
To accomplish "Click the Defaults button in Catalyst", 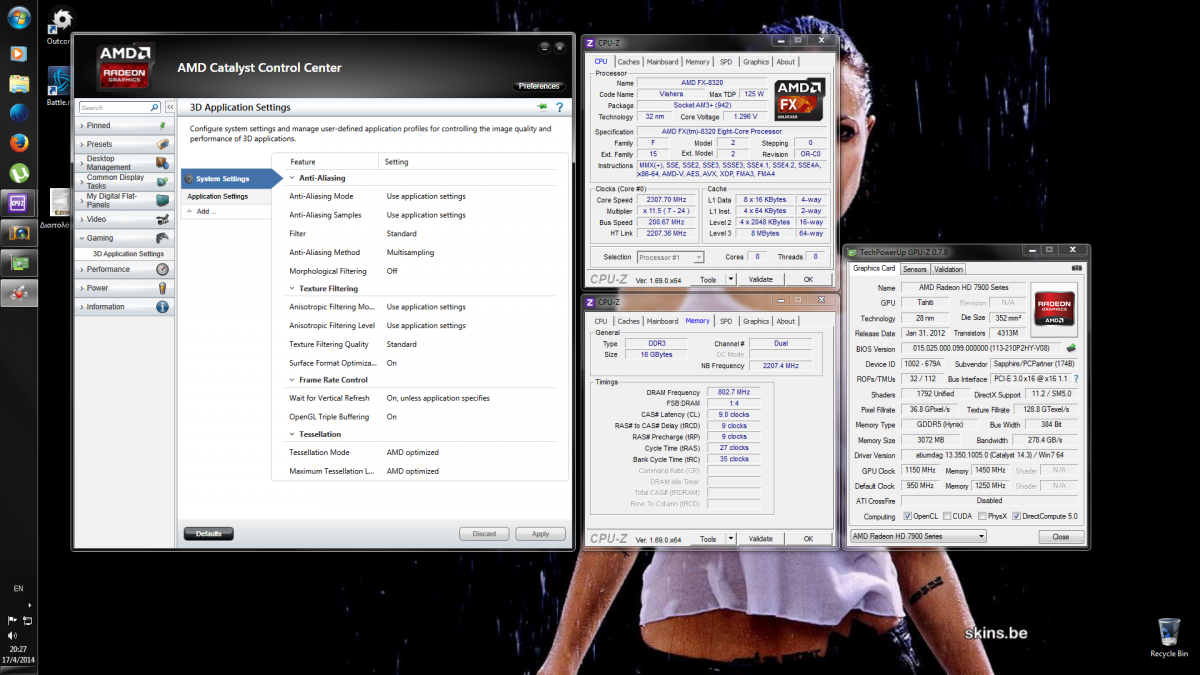I will [208, 534].
